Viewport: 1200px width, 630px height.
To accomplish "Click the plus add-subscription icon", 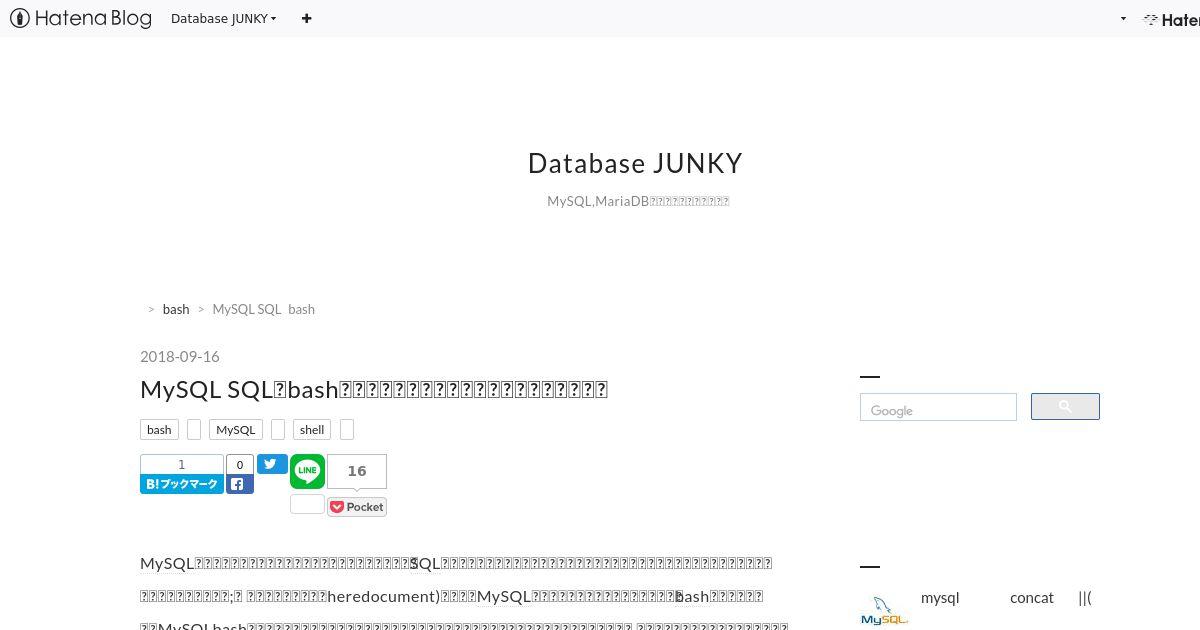I will tap(306, 18).
